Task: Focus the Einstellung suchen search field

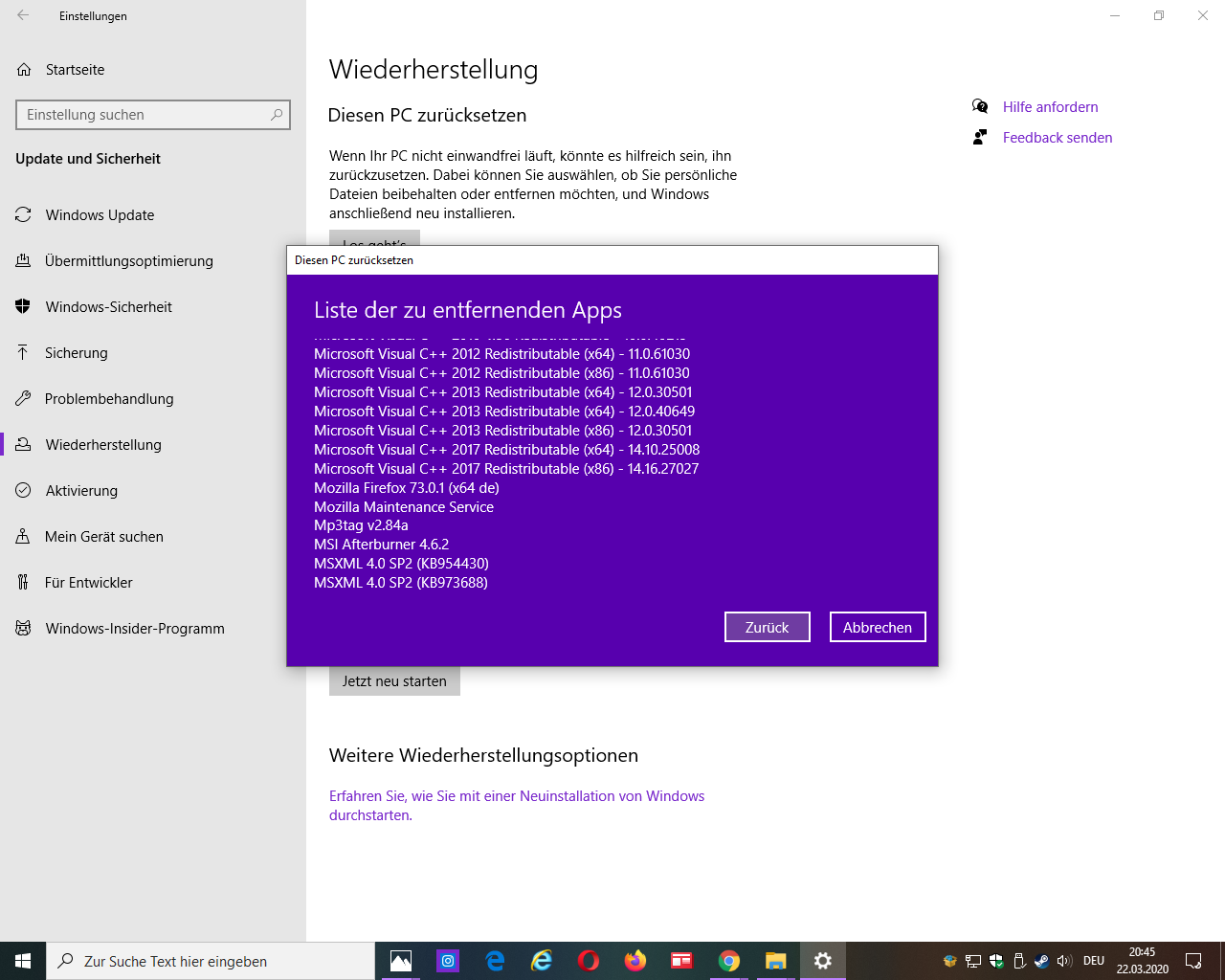Action: [x=153, y=115]
